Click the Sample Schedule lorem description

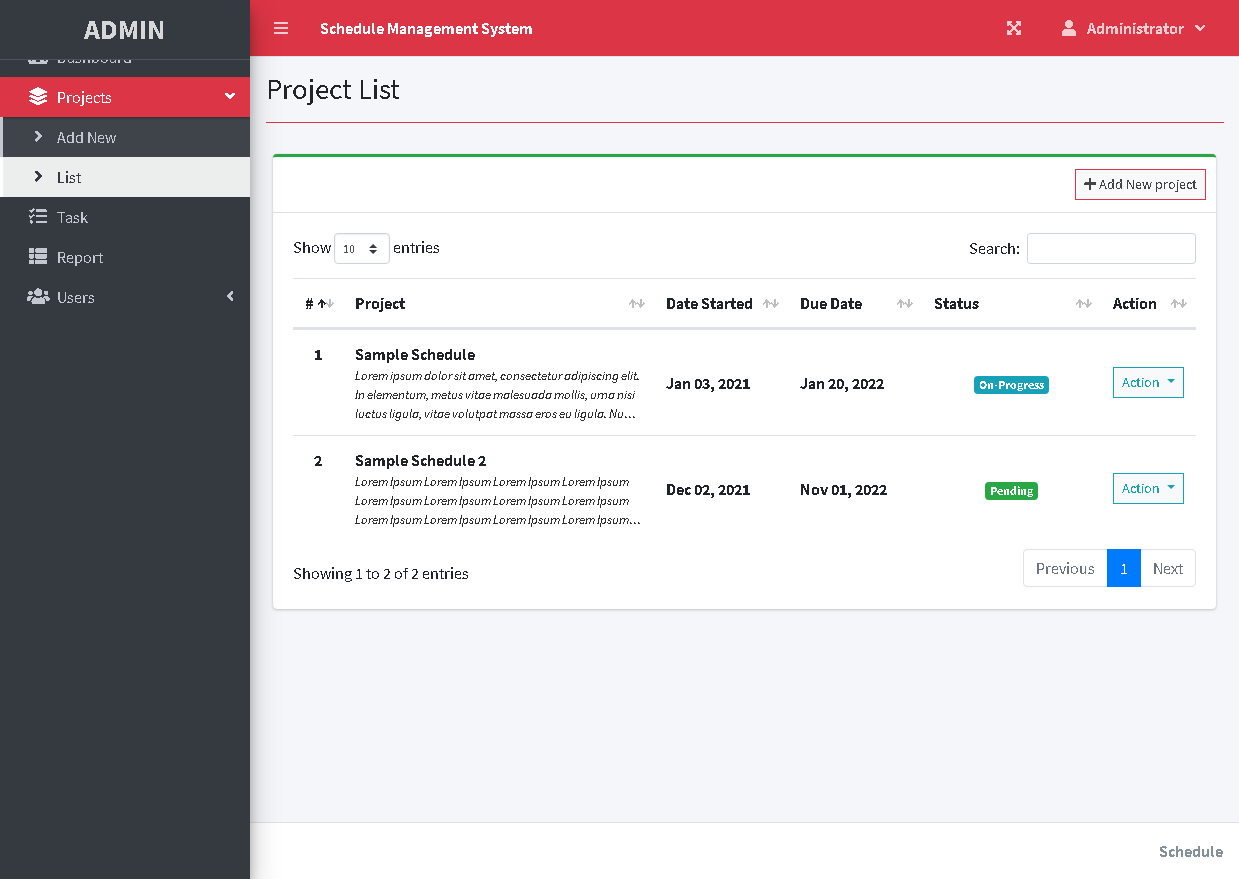click(x=497, y=395)
